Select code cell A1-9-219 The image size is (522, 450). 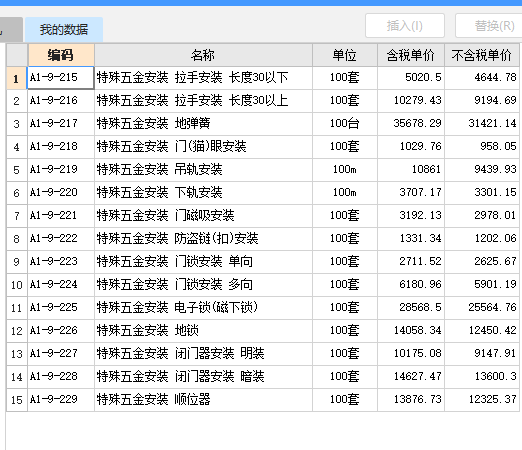coord(61,170)
